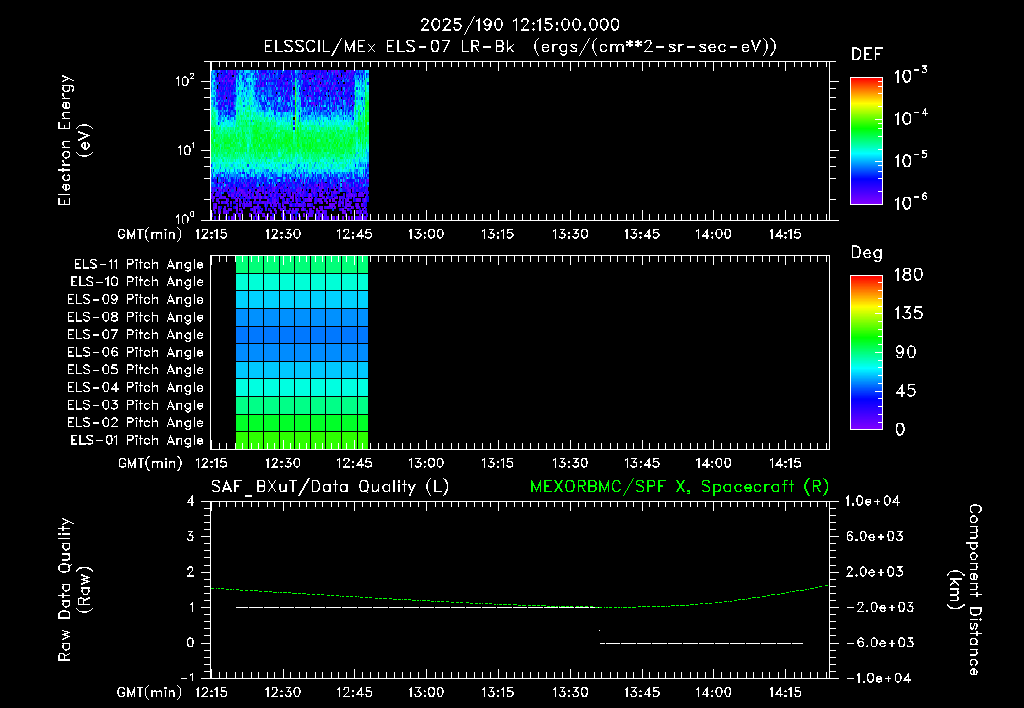Click the 10^-3 value on the DEF scale
The height and width of the screenshot is (708, 1024).
tap(910, 74)
